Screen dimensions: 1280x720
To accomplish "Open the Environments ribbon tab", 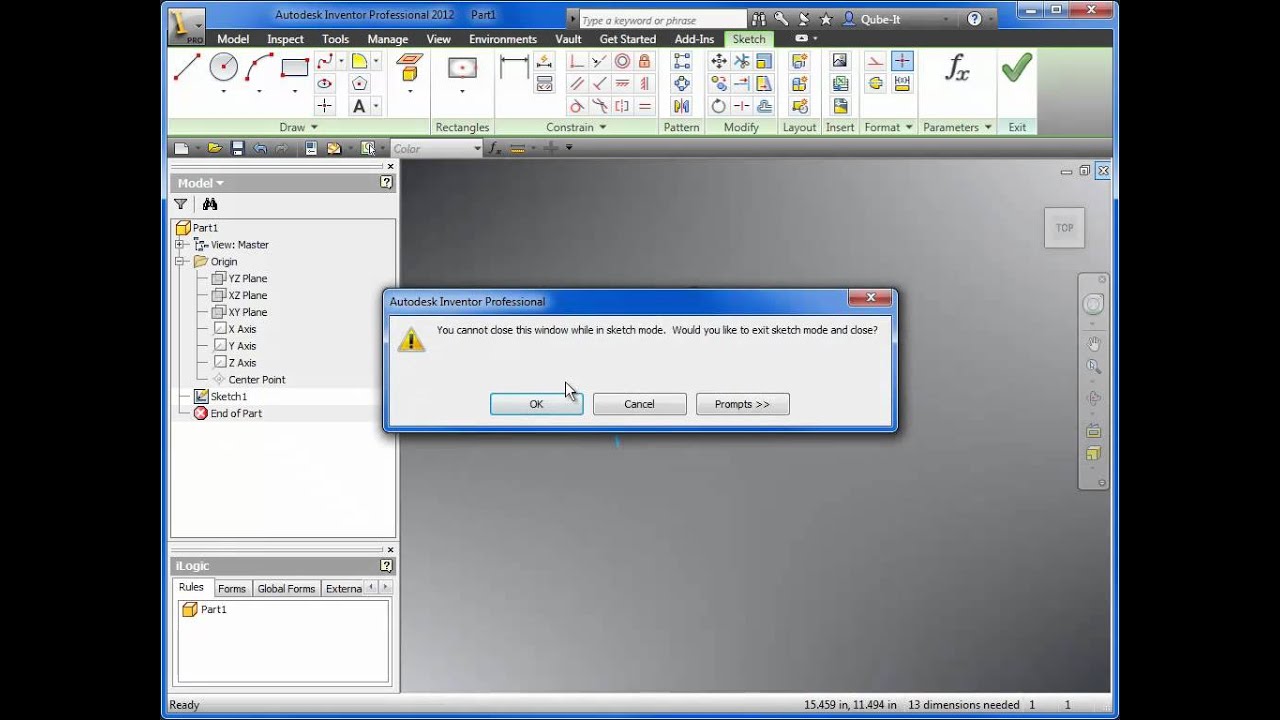I will [x=503, y=39].
